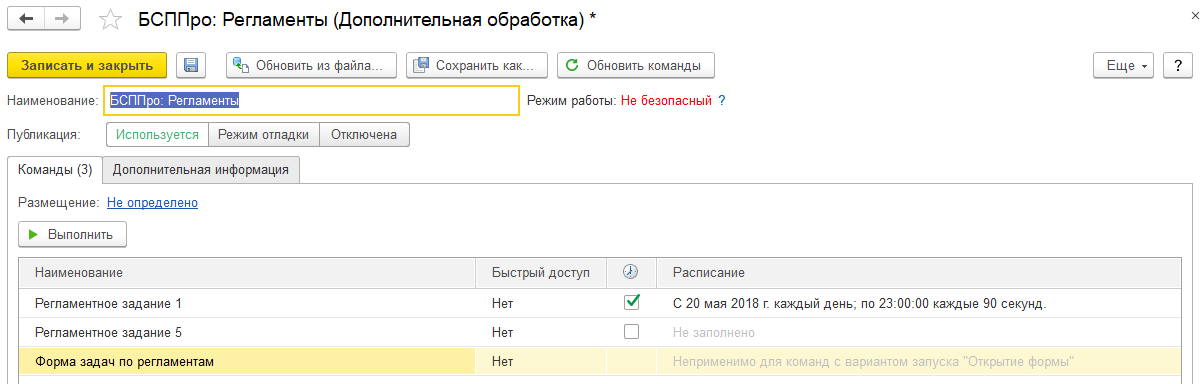The height and width of the screenshot is (384, 1204).
Task: Click the forward navigation arrow
Action: point(62,20)
